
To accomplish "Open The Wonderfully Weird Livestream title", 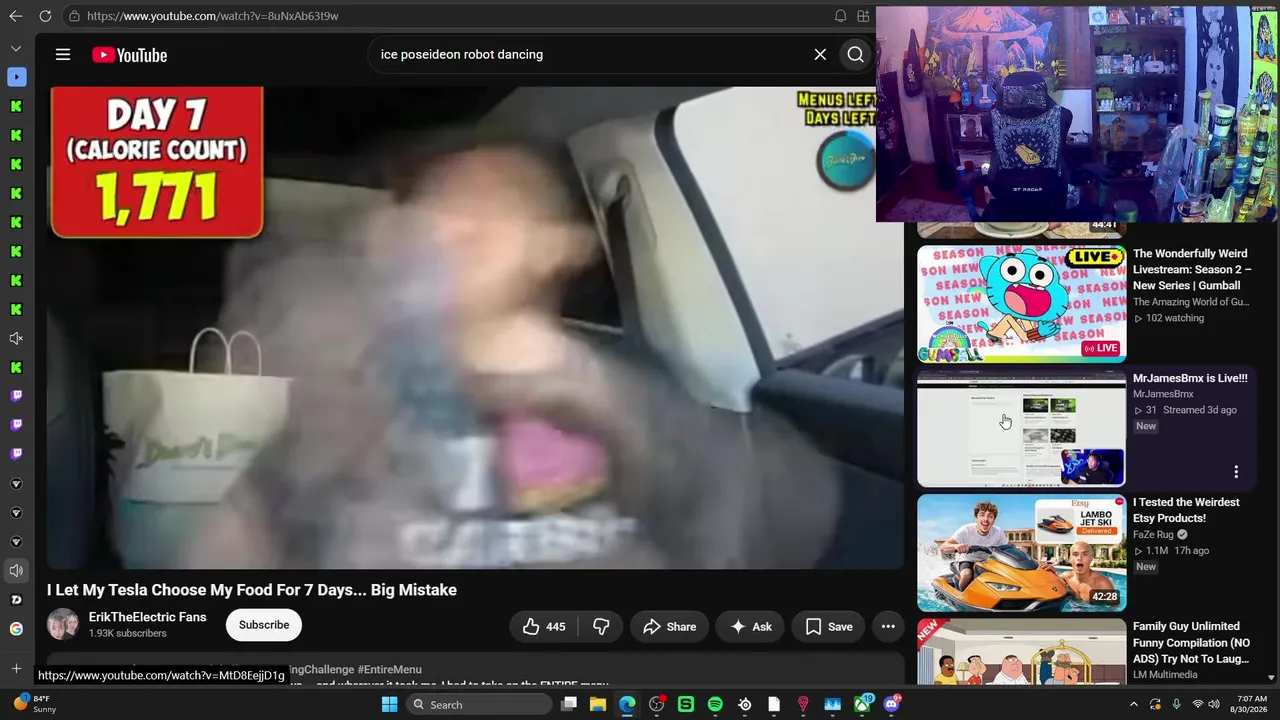I will (1192, 270).
